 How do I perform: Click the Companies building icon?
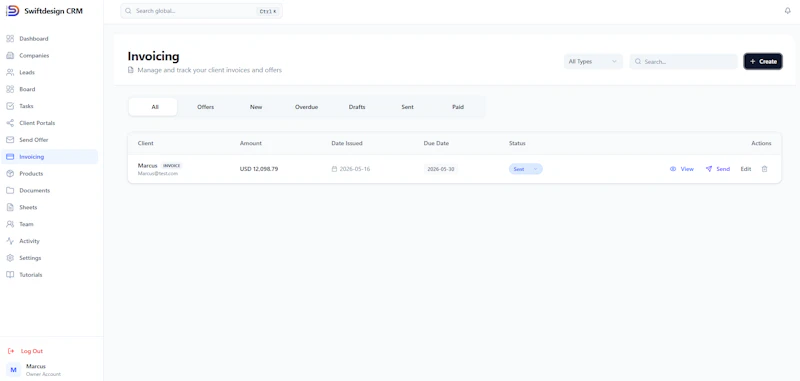click(10, 56)
